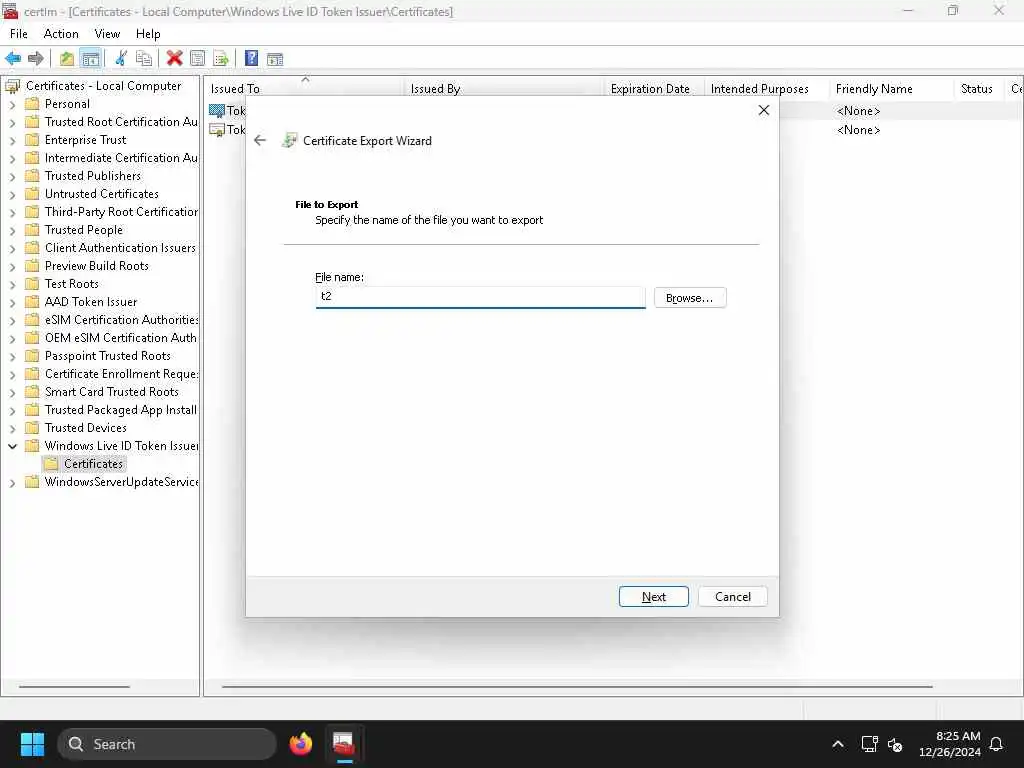This screenshot has height=768, width=1024.
Task: Sort by Status column header
Action: [x=977, y=89]
